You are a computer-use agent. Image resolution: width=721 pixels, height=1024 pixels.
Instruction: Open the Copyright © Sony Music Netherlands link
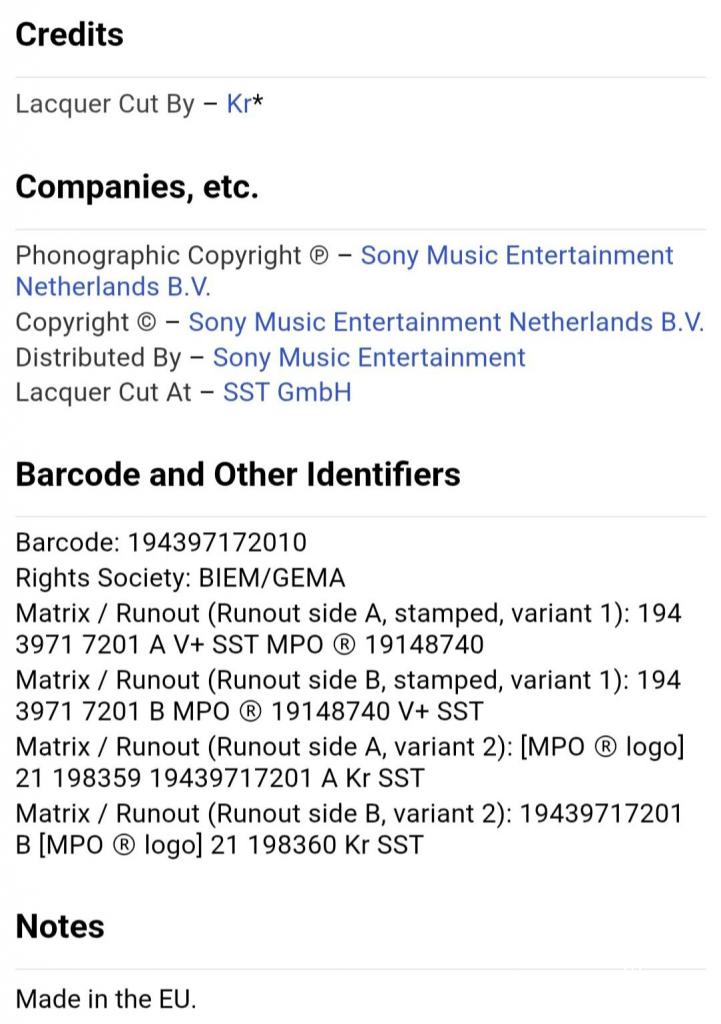pos(446,323)
